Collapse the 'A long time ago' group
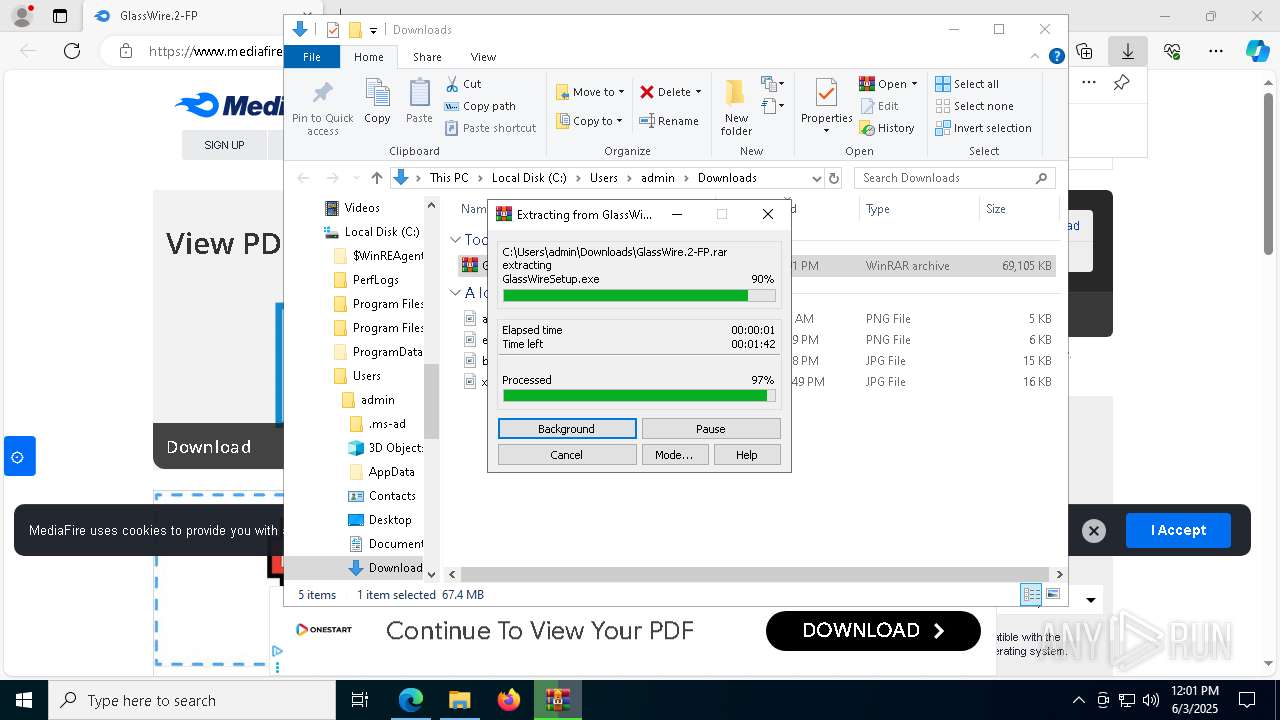The width and height of the screenshot is (1280, 720). click(x=455, y=293)
